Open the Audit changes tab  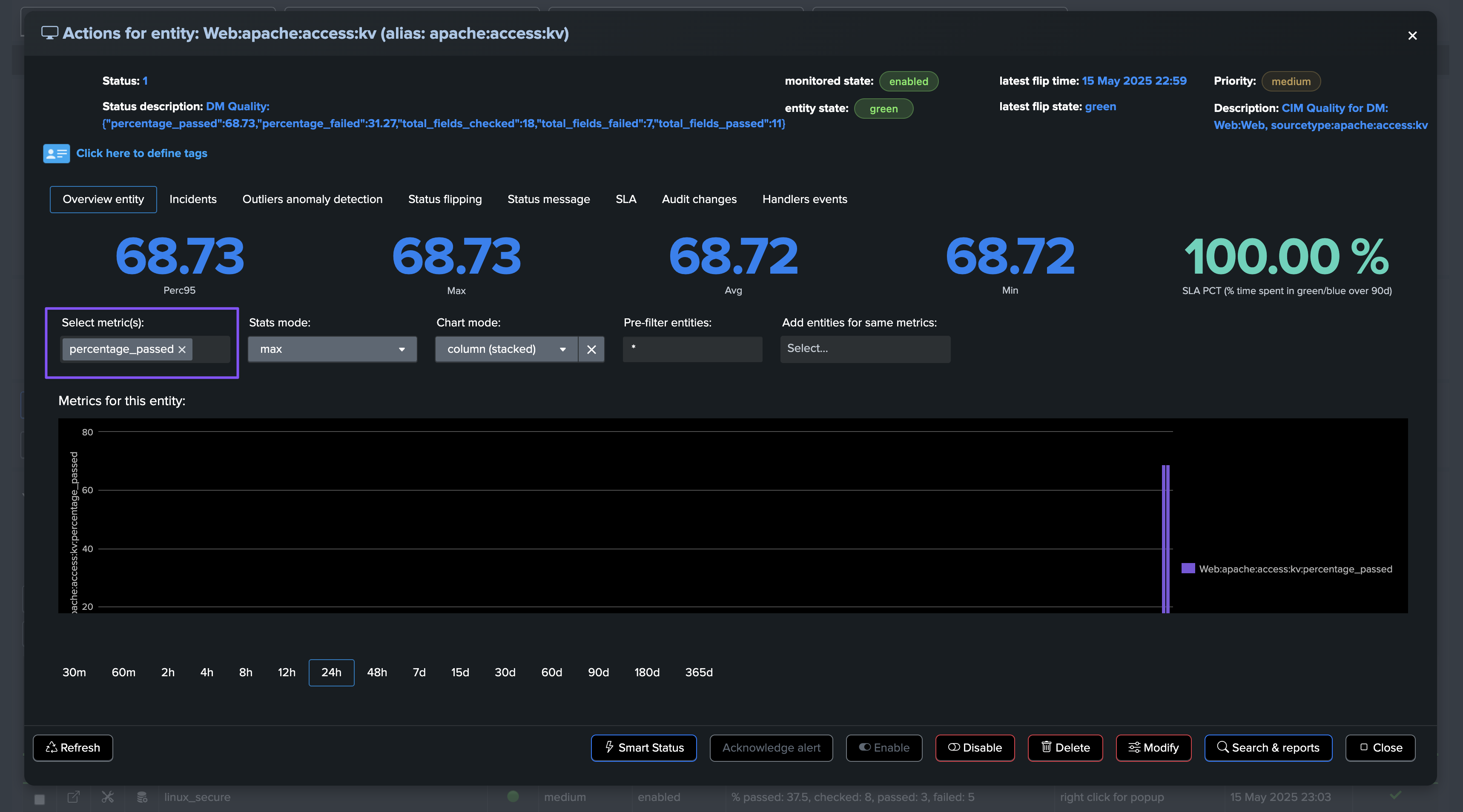(x=699, y=199)
